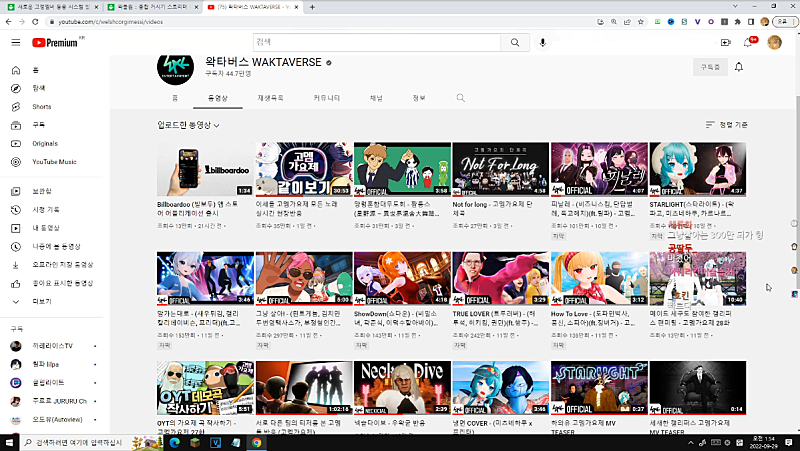This screenshot has height=451, width=800.
Task: Toggle the 구독중 subscribed button
Action: click(709, 67)
